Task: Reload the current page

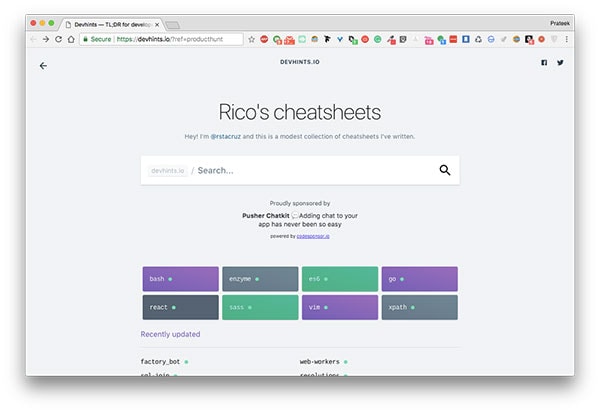Action: (58, 39)
